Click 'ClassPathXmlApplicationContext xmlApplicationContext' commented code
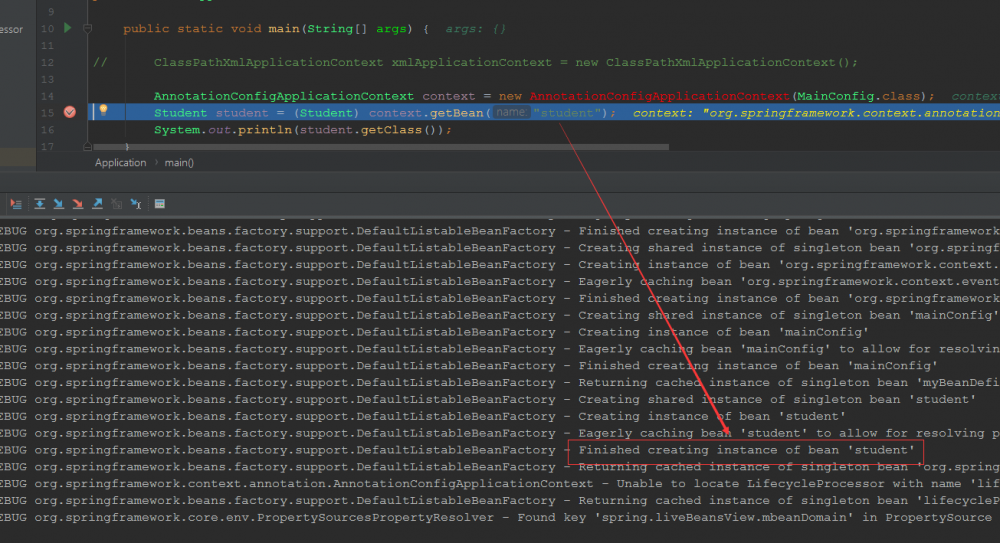This screenshot has width=1000, height=543. 353,63
